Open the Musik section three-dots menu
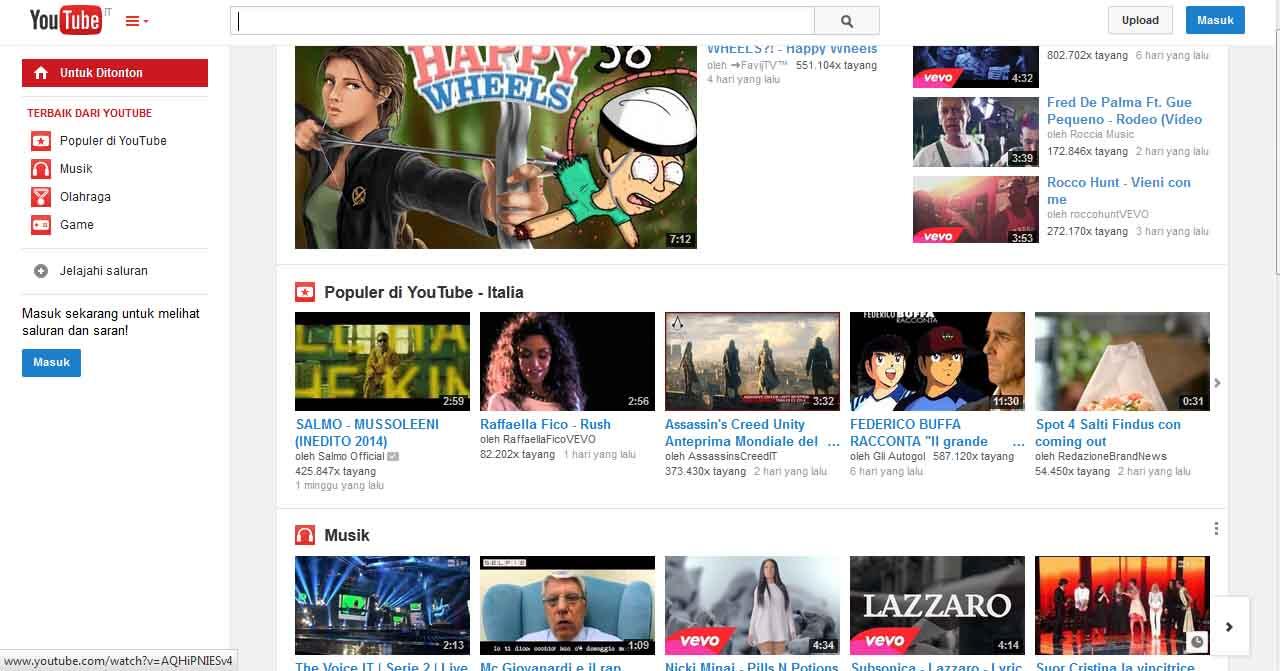The width and height of the screenshot is (1280, 671). click(x=1216, y=529)
